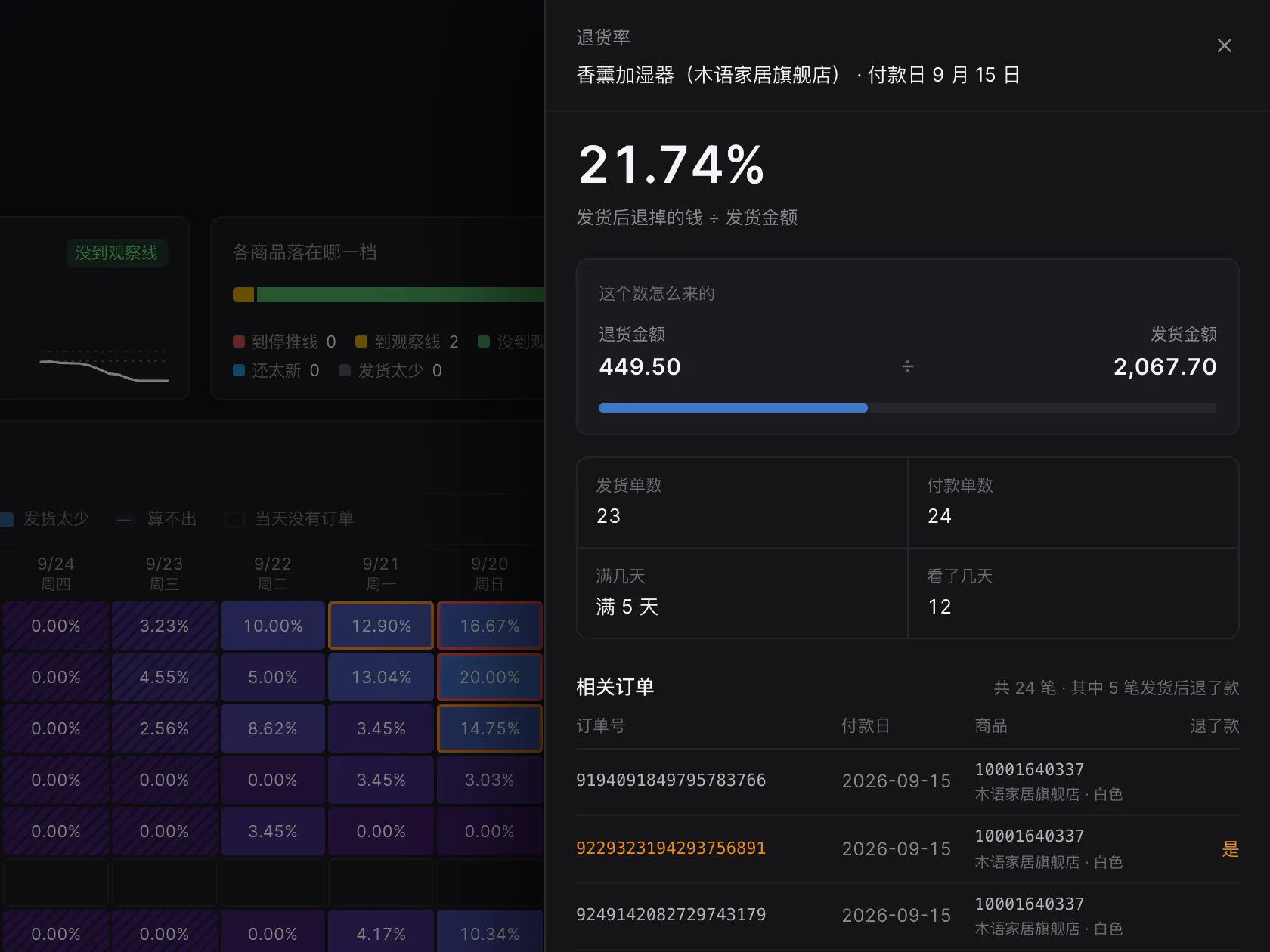Click the 2.56% heatmap cell
The image size is (1270, 952).
coord(164,728)
